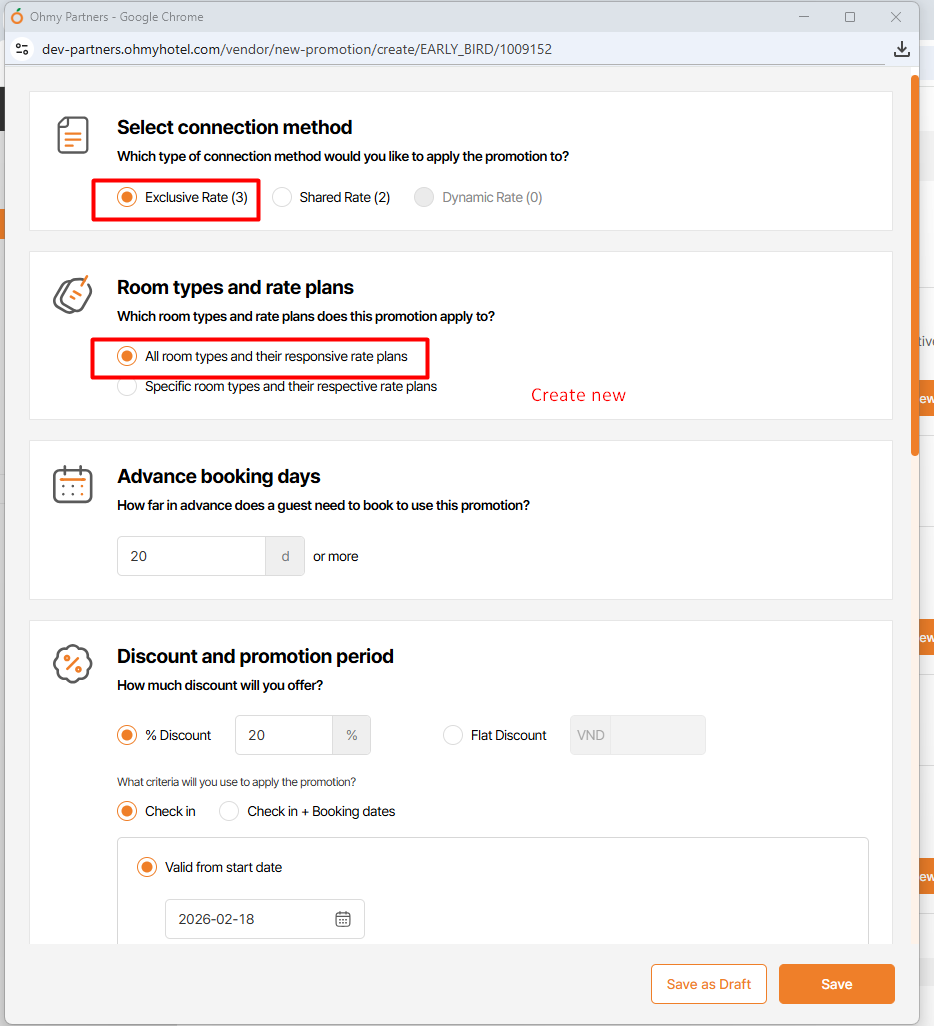The image size is (934, 1026).
Task: Click the calendar icon in the start date field
Action: [x=343, y=919]
